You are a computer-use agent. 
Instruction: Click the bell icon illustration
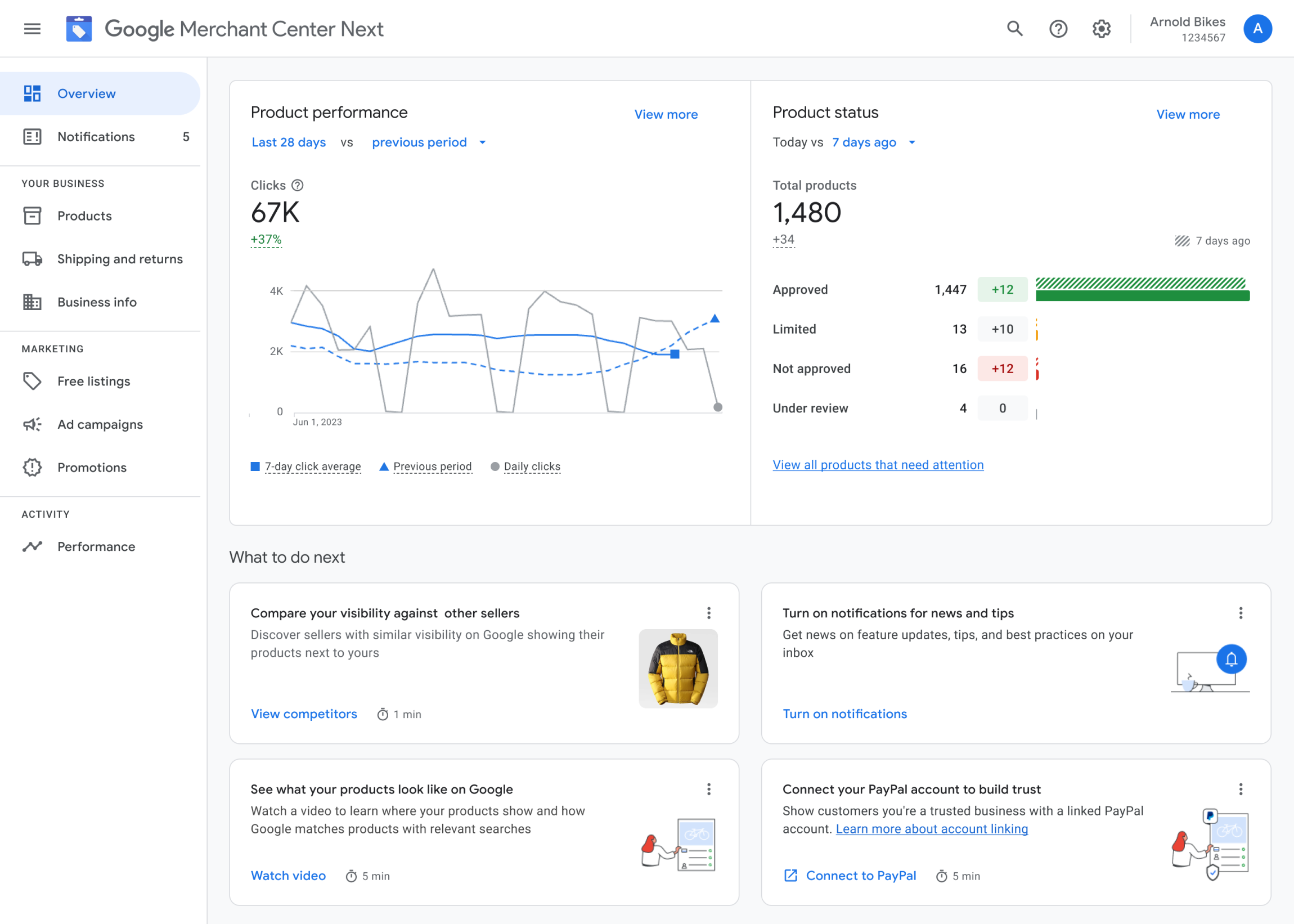1232,659
